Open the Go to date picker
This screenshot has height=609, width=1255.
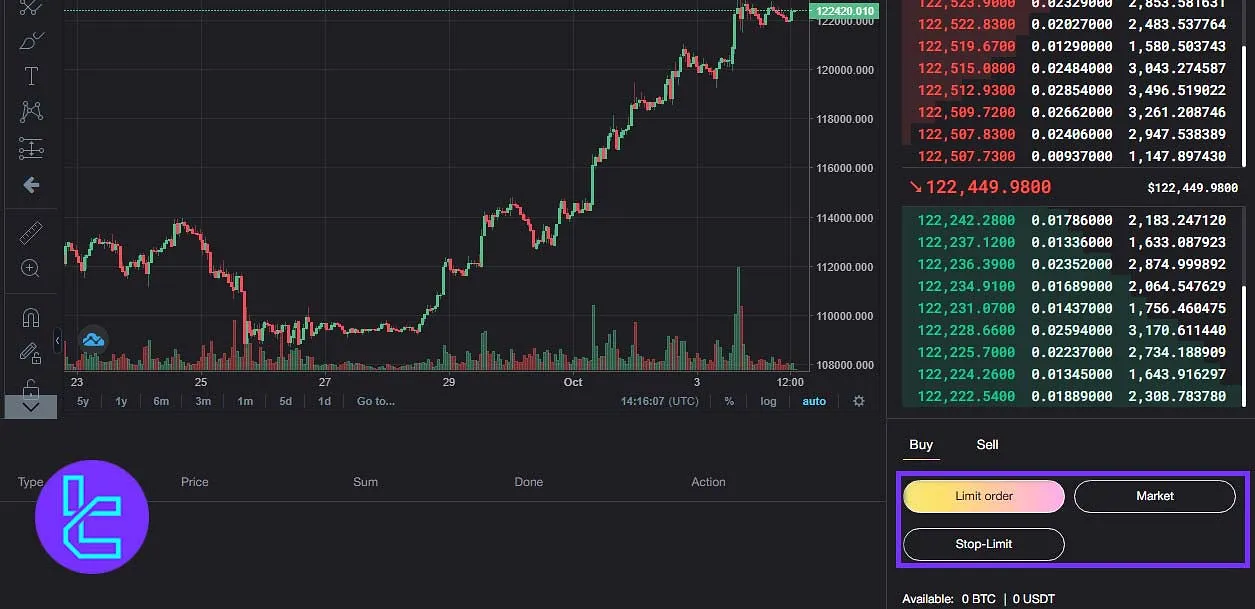point(376,401)
